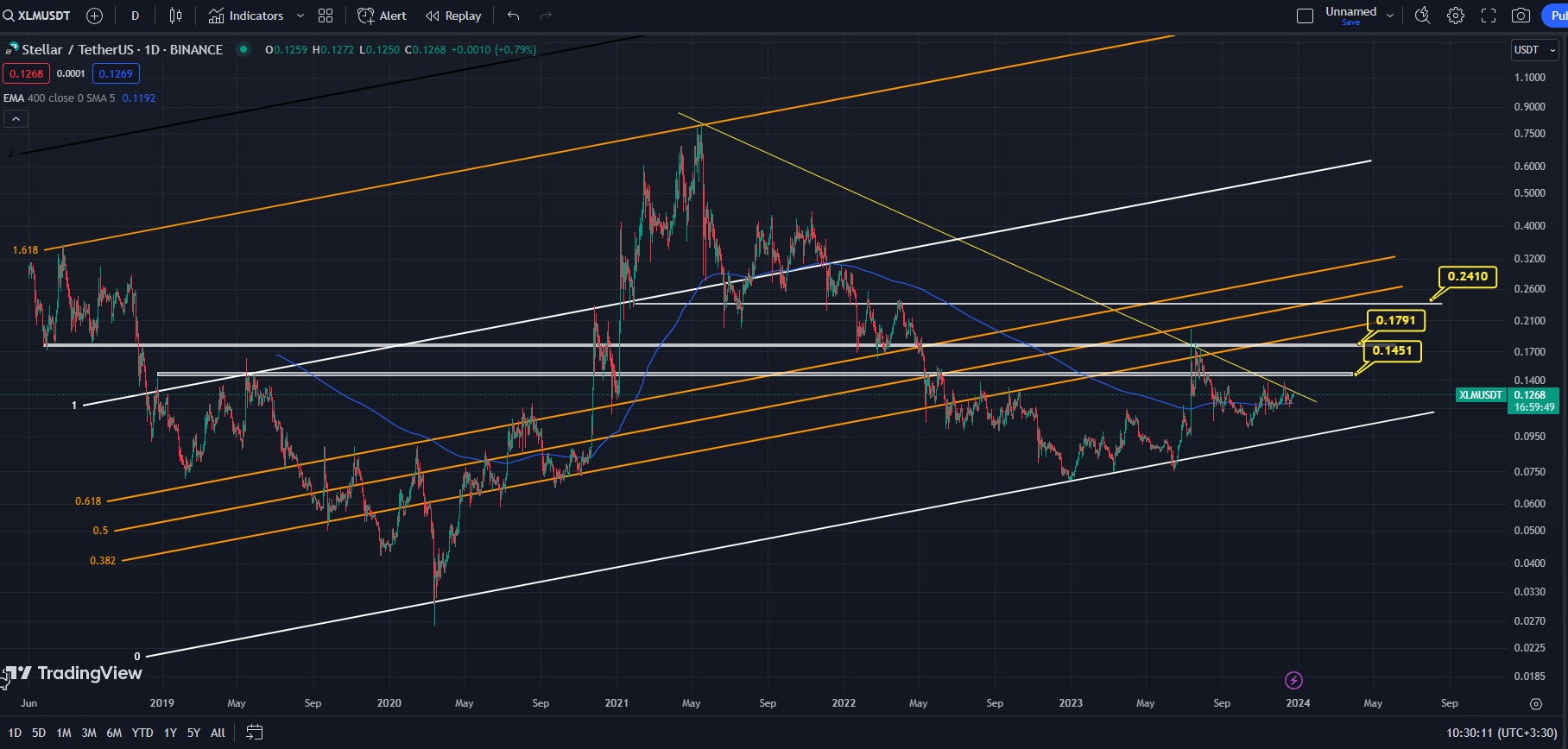Click the lightning event marker on timeline
Viewport: 1568px width, 749px height.
[x=1293, y=681]
